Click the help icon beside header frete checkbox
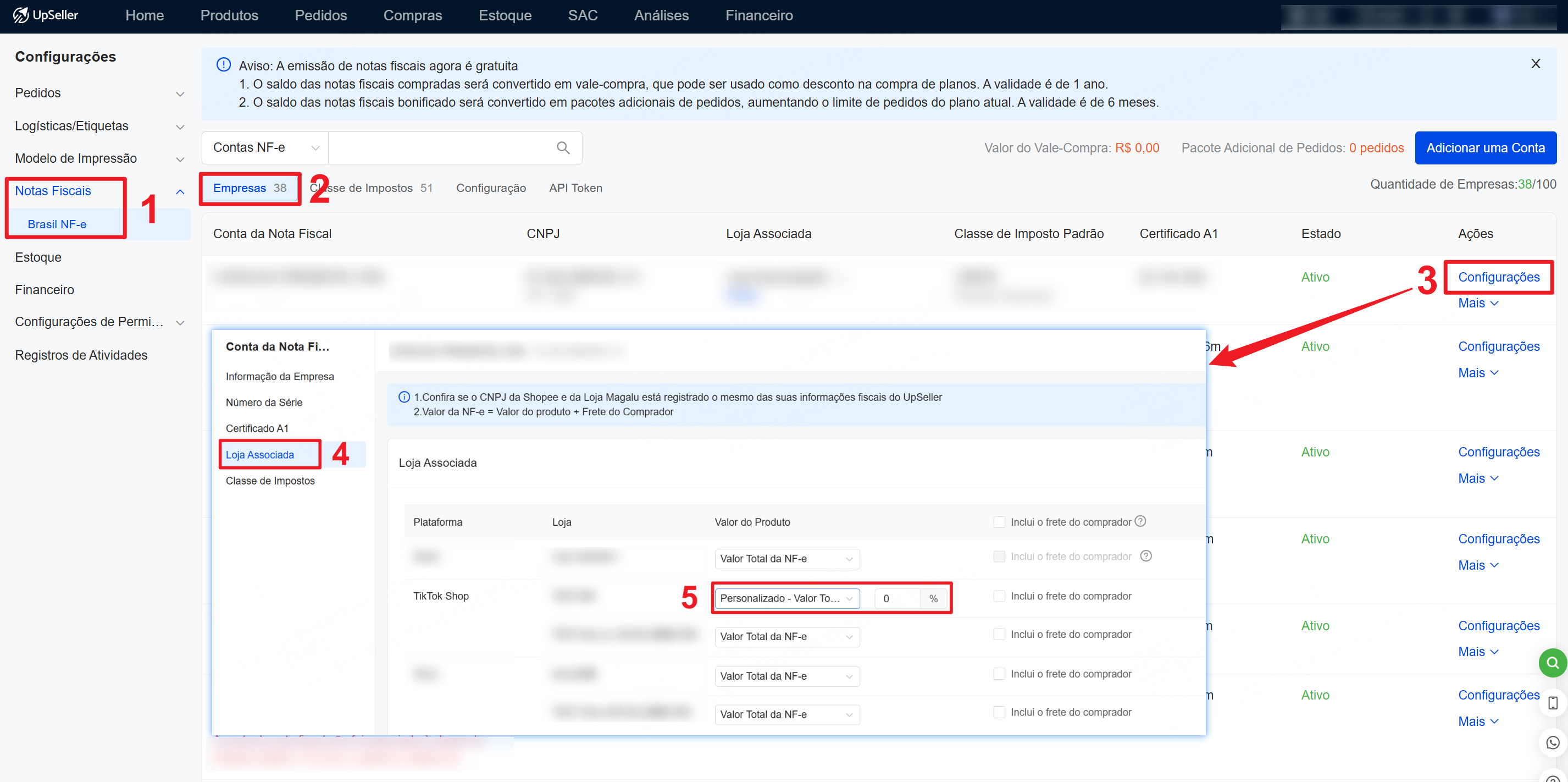Viewport: 1568px width, 782px height. 1141,521
